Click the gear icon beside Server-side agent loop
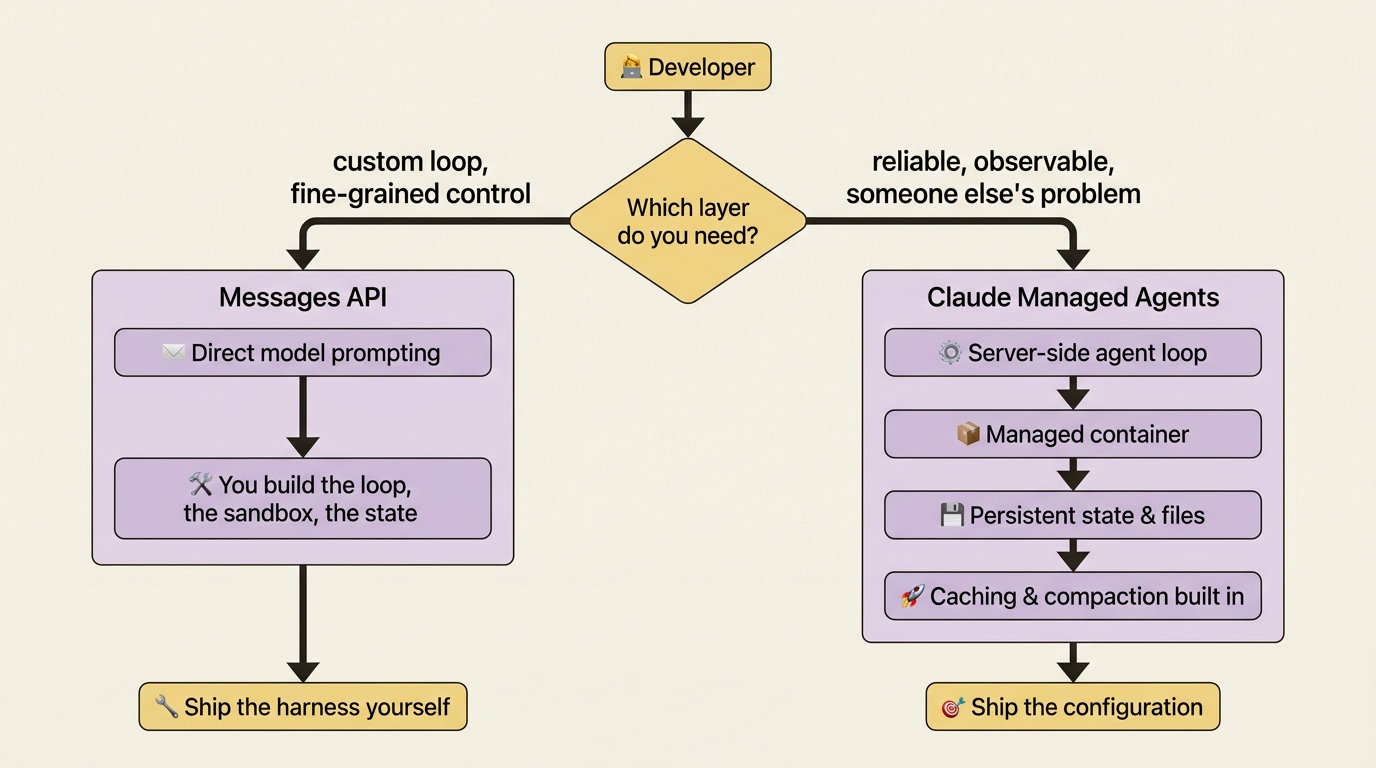1376x768 pixels. point(949,353)
